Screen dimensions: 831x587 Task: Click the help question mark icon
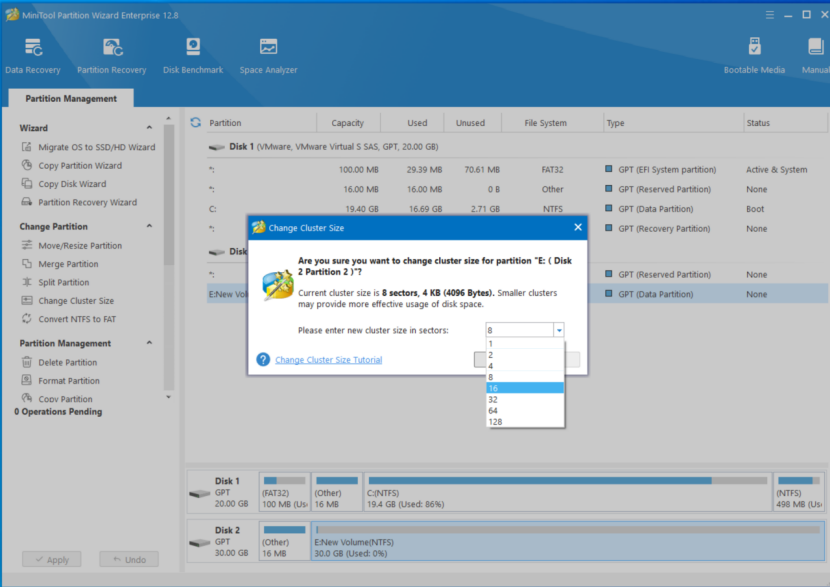pyautogui.click(x=263, y=359)
